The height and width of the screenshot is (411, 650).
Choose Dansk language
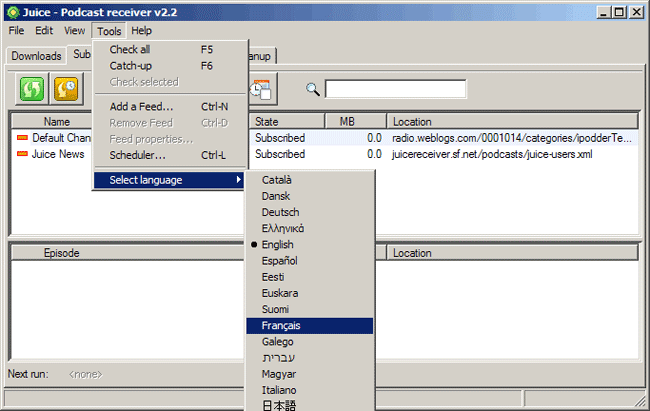(x=310, y=196)
